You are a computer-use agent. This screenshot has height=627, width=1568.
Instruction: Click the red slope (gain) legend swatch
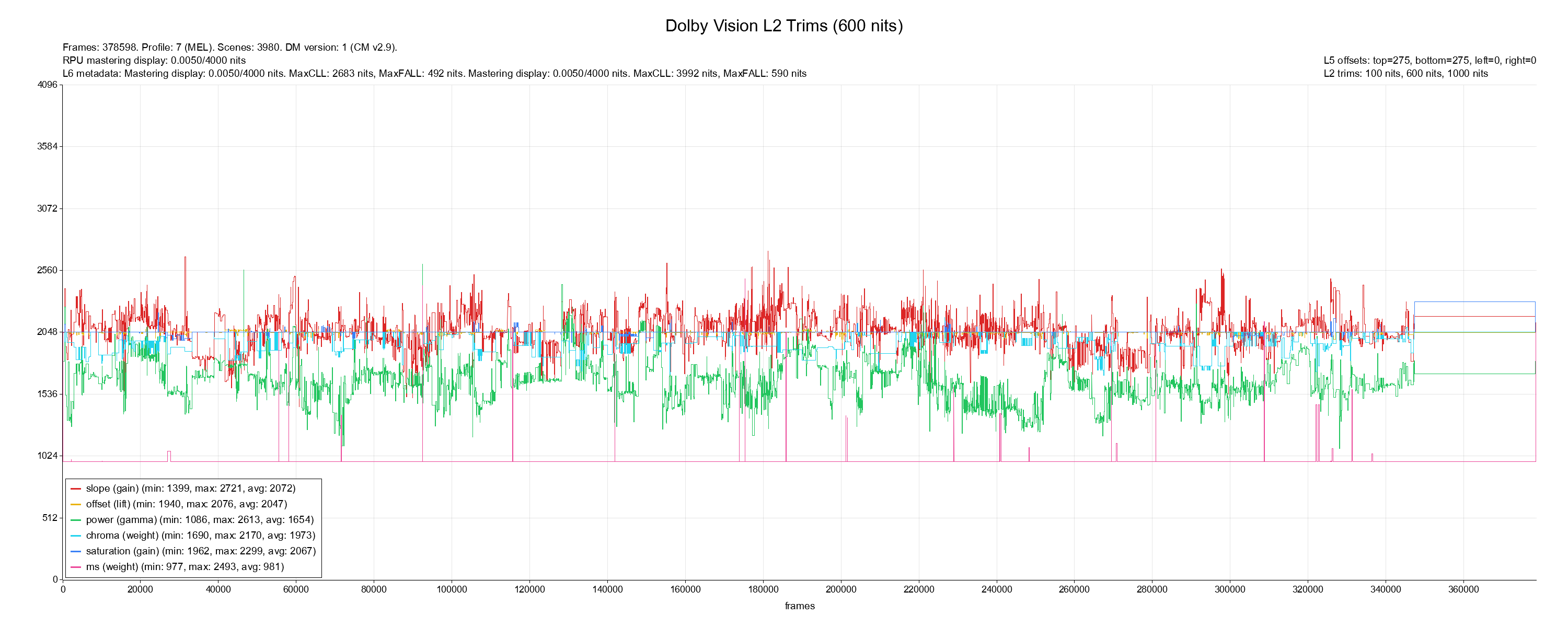coord(75,489)
